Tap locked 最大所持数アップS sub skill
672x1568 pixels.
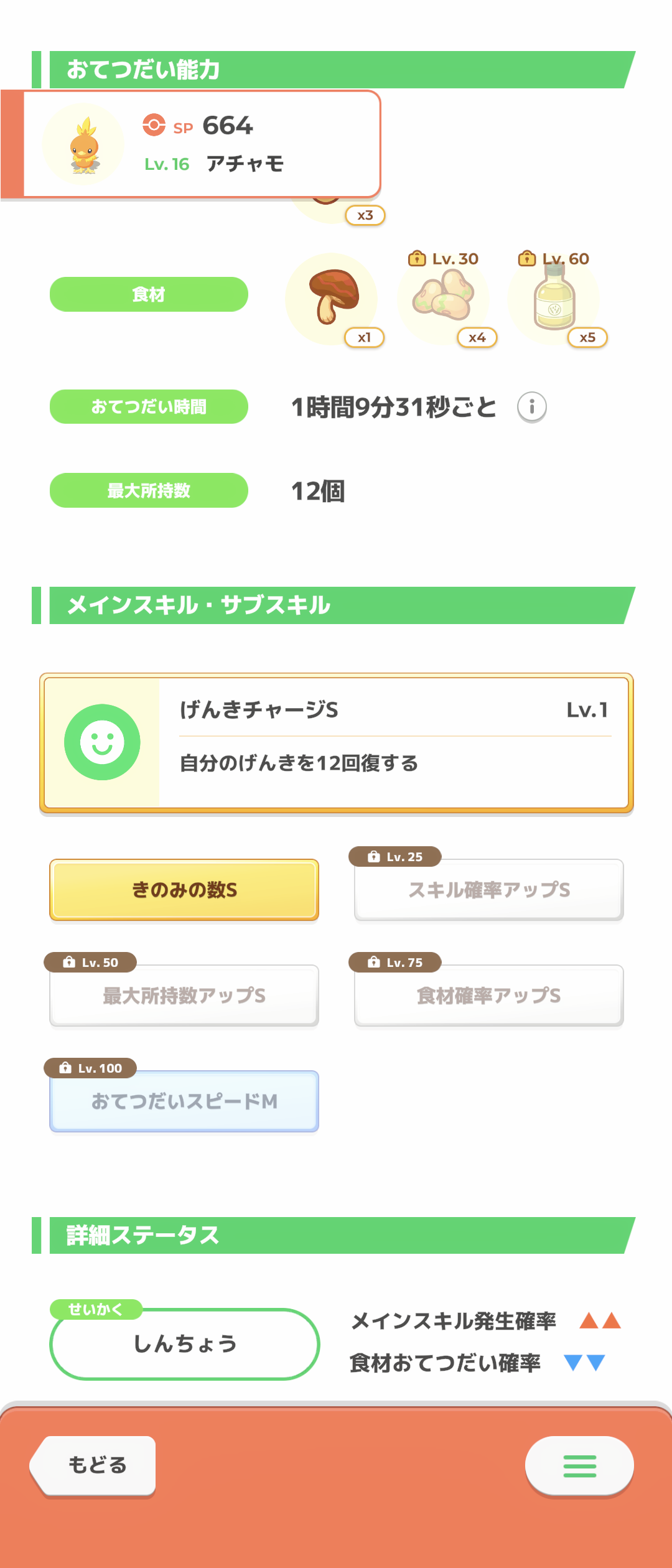(x=184, y=996)
